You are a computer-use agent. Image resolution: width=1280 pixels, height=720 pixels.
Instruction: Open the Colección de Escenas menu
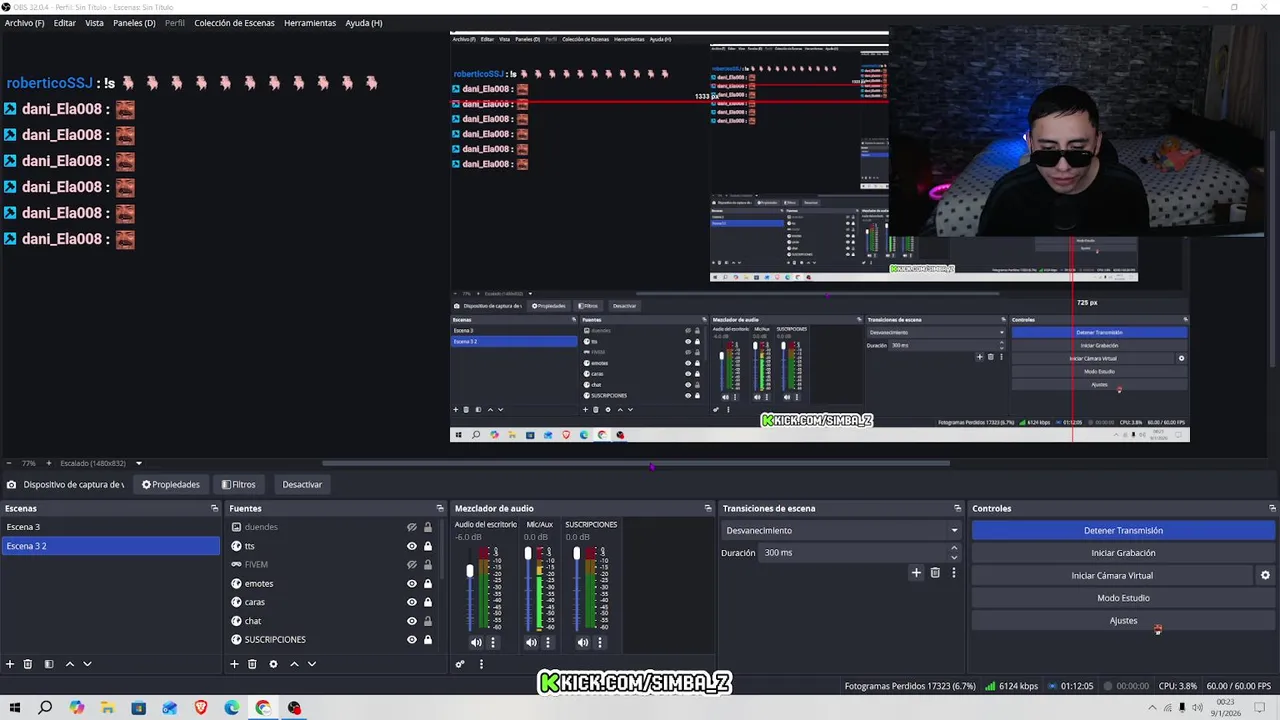234,23
